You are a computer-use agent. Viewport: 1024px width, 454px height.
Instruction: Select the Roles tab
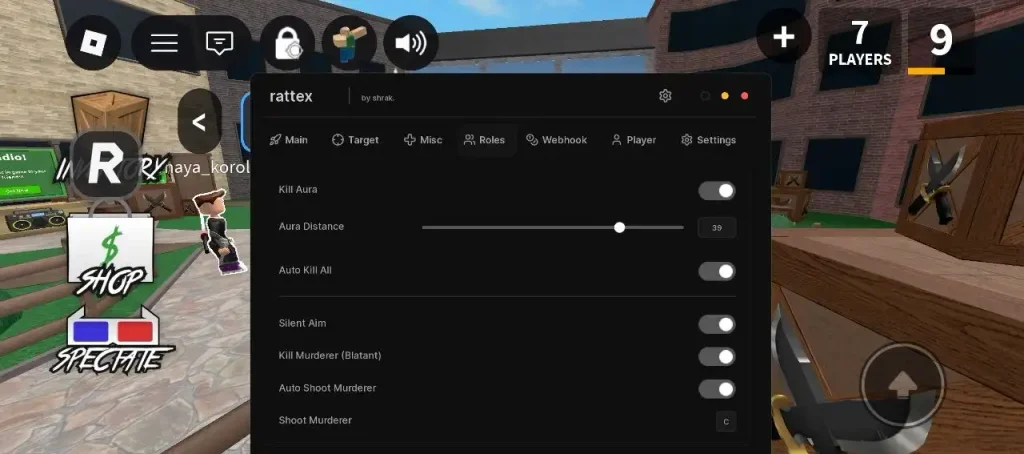click(x=485, y=140)
